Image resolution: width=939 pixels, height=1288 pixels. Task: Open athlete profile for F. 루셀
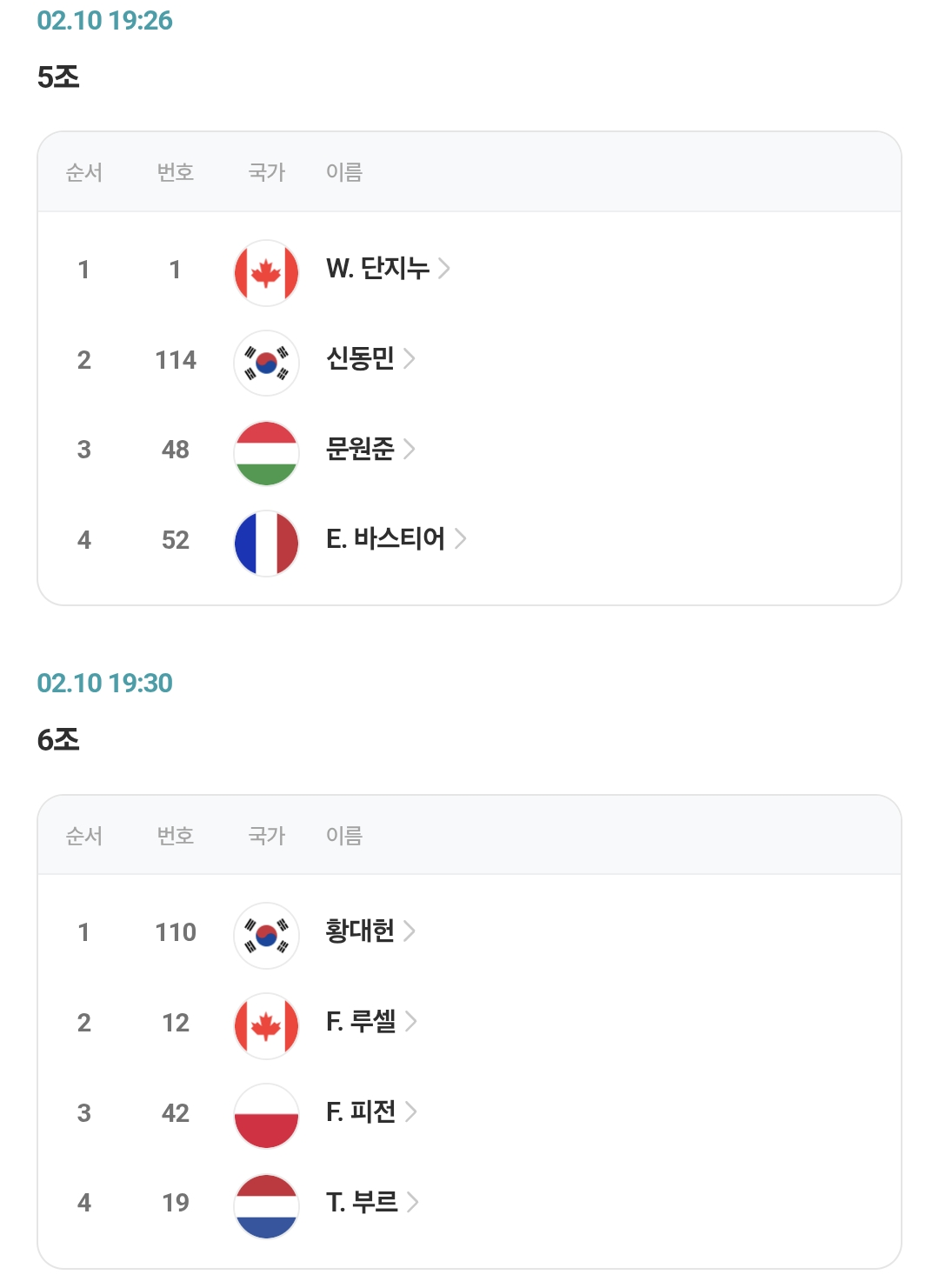pyautogui.click(x=361, y=1021)
